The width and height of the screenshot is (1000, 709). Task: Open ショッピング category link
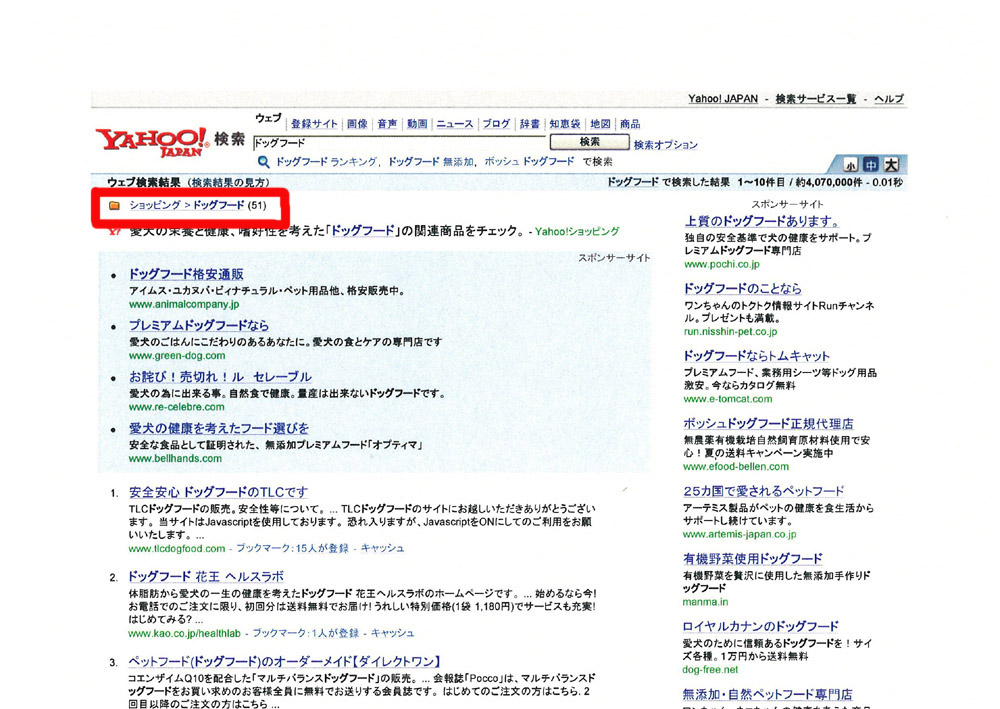click(x=154, y=205)
